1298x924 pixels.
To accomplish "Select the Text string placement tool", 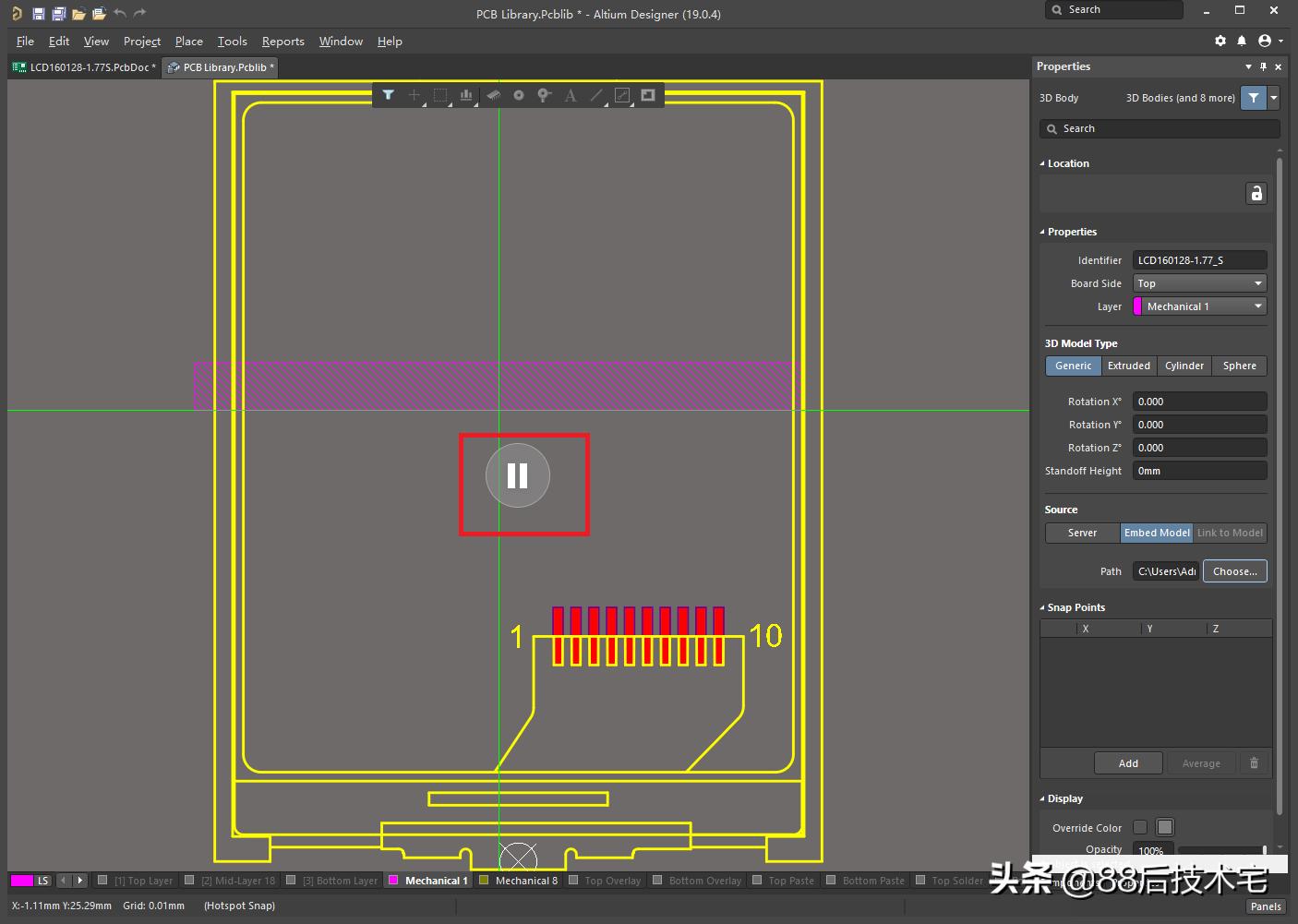I will (570, 95).
